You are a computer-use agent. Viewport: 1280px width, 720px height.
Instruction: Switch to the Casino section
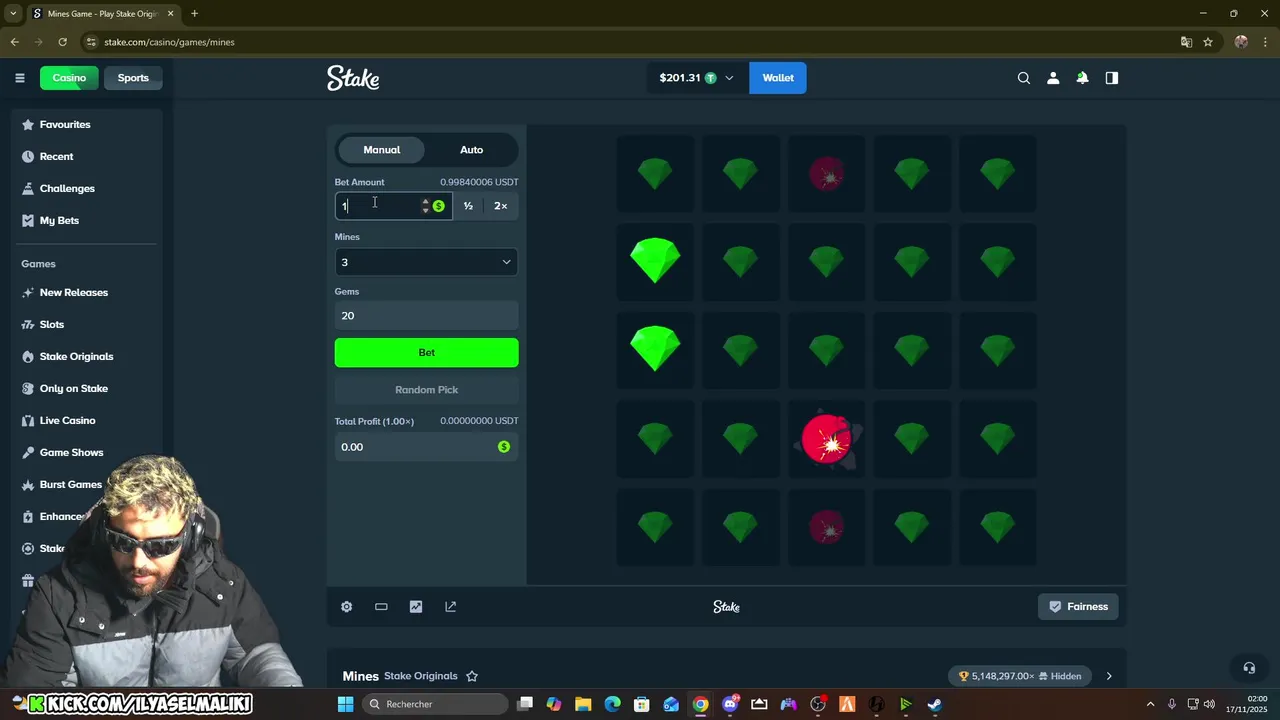tap(69, 78)
